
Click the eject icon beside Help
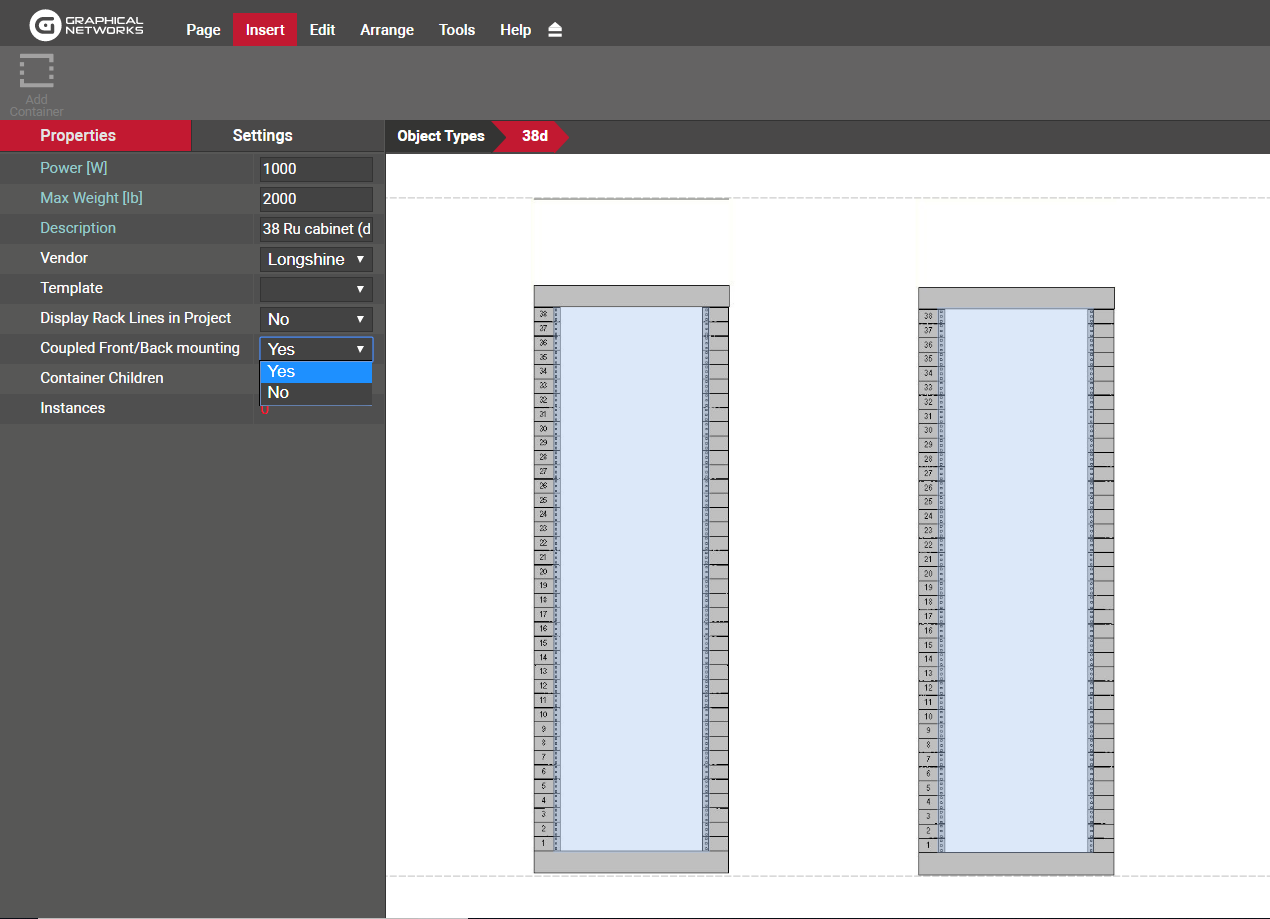point(555,30)
